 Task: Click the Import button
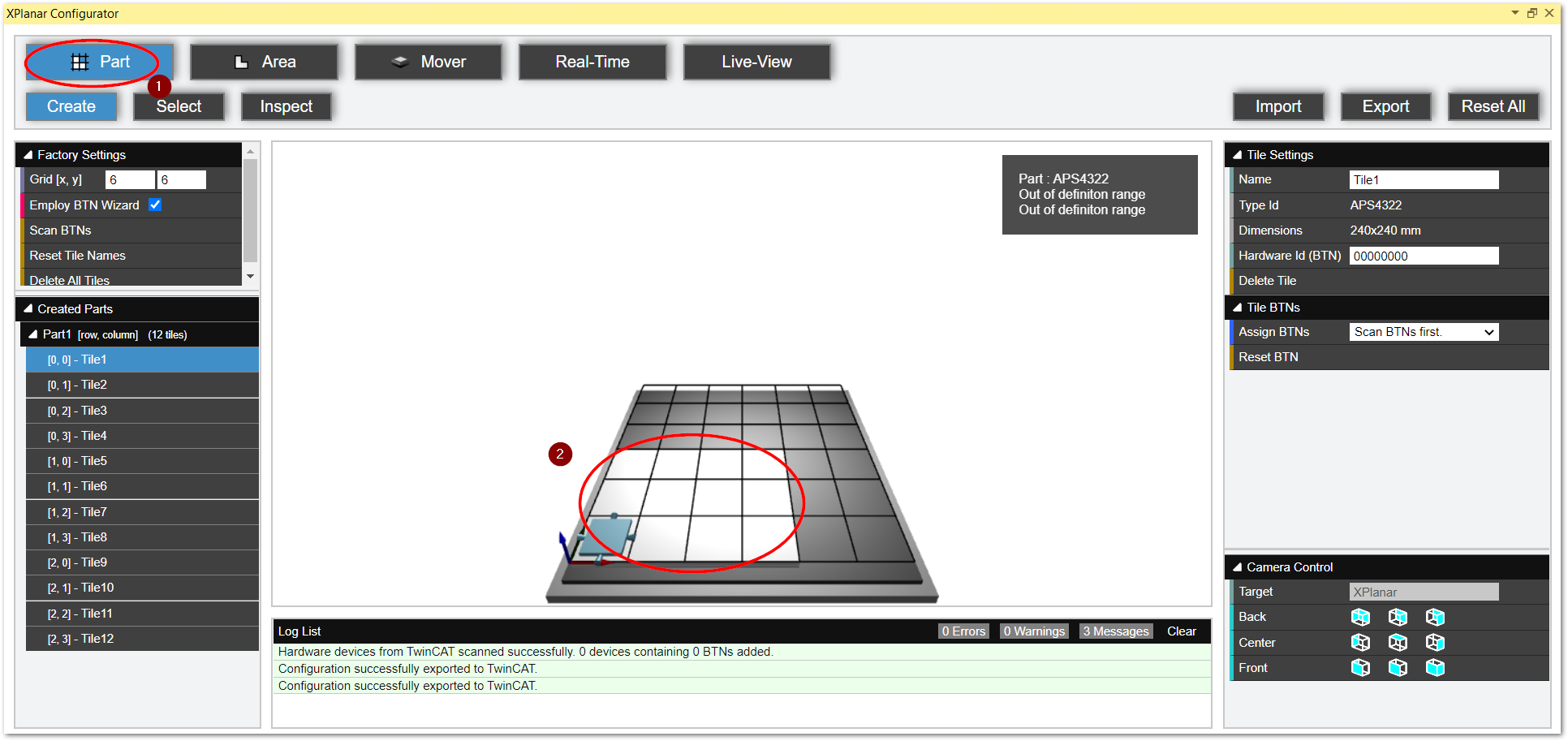pos(1278,106)
